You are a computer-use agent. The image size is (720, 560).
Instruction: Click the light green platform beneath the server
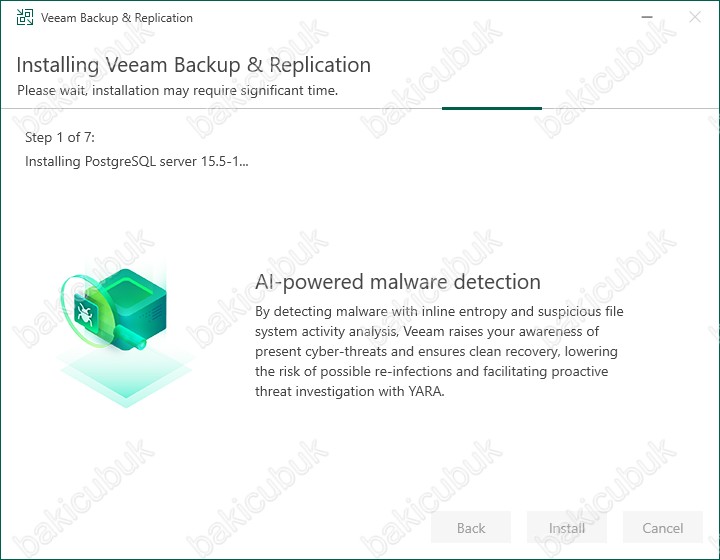coord(125,375)
